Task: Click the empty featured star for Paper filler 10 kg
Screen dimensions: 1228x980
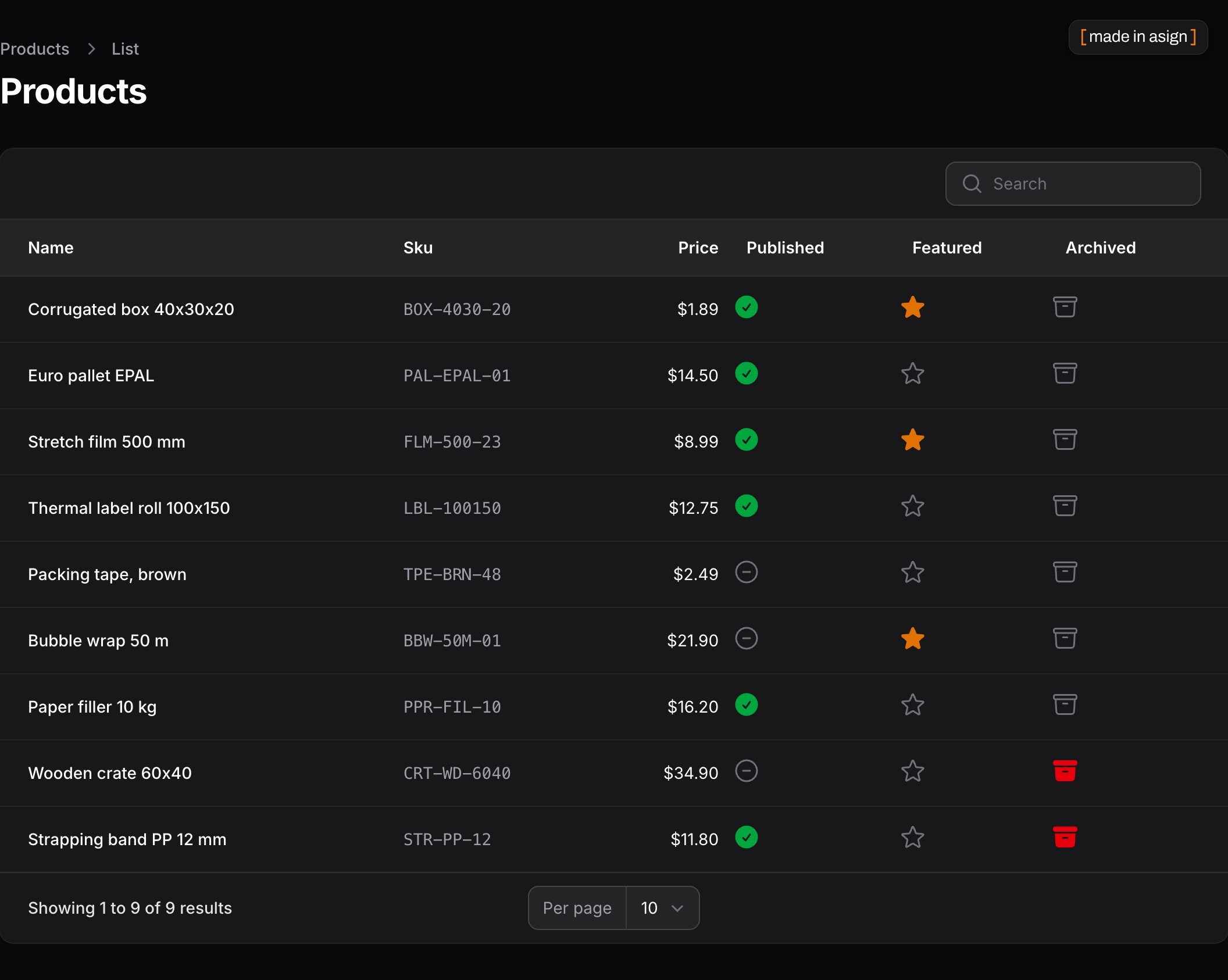Action: pos(912,705)
